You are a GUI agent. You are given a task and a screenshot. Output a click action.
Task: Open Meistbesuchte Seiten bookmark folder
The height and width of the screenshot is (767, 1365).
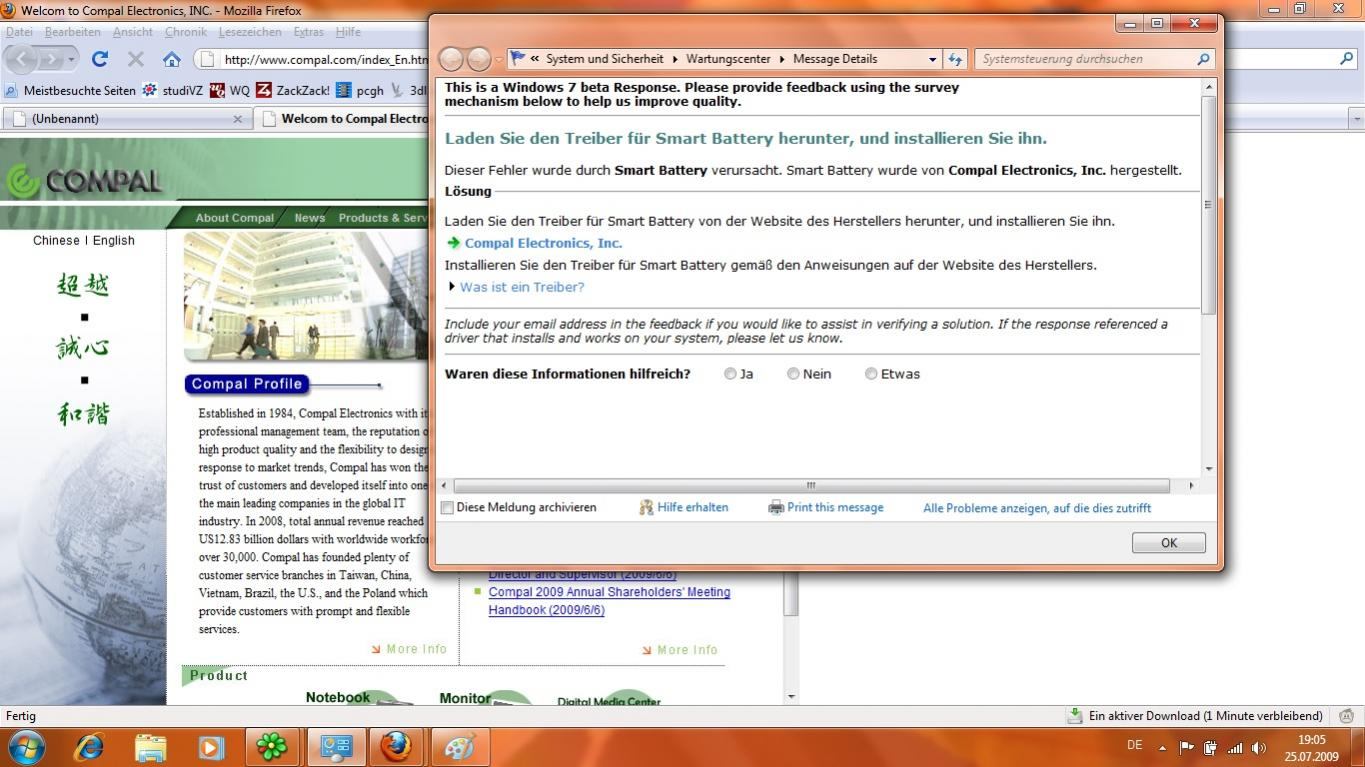[70, 90]
